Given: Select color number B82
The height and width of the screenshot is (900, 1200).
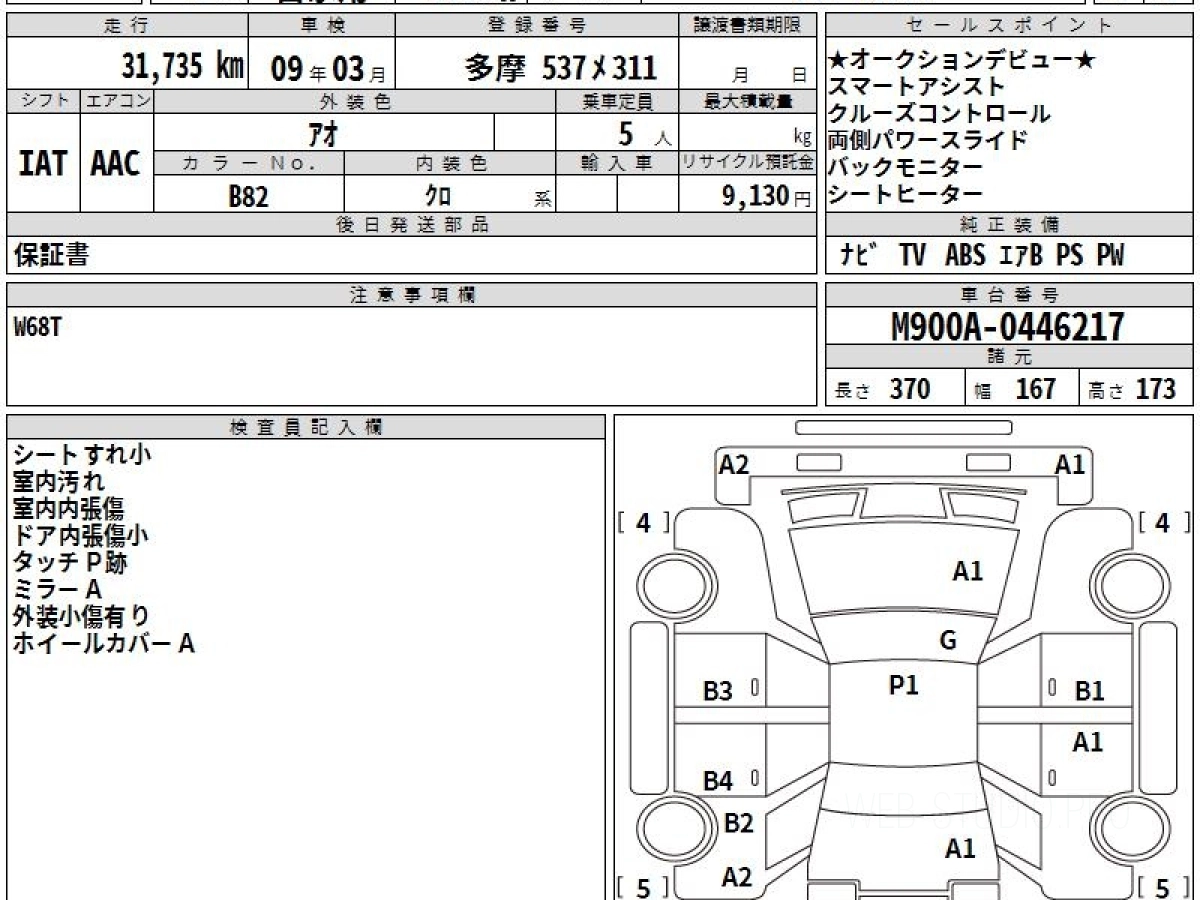Looking at the screenshot, I should [x=249, y=196].
